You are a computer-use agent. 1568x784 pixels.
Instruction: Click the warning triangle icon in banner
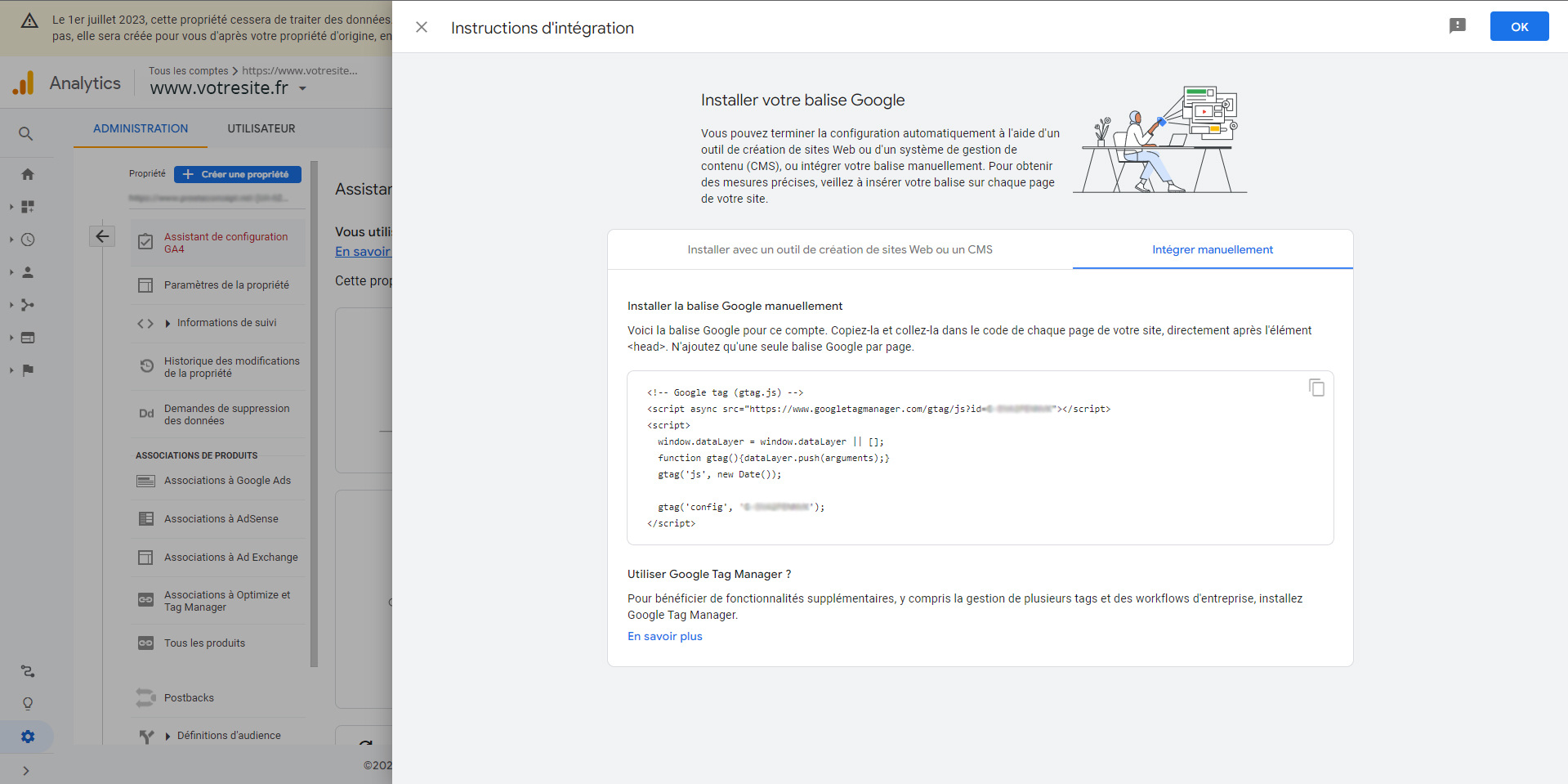[x=29, y=21]
